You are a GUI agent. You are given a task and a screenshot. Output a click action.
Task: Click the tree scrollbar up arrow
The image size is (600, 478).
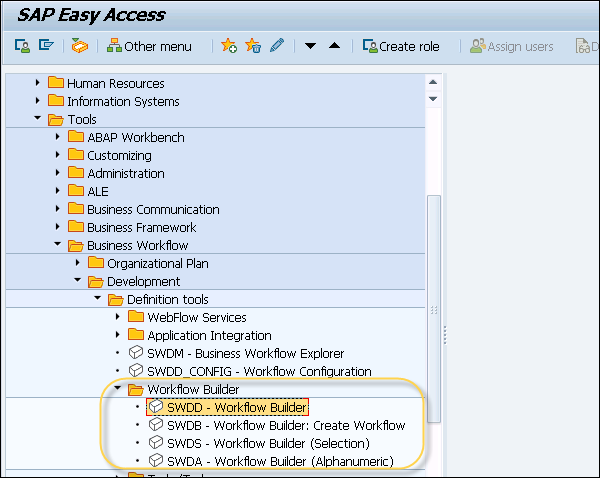[433, 82]
